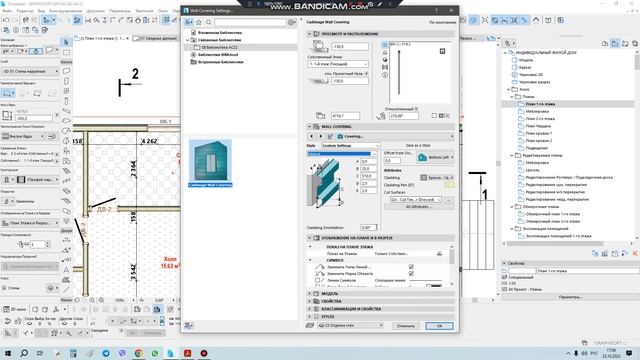Click the red delete icon in Navigator
Screen dimensions: 640x360
coord(635,253)
